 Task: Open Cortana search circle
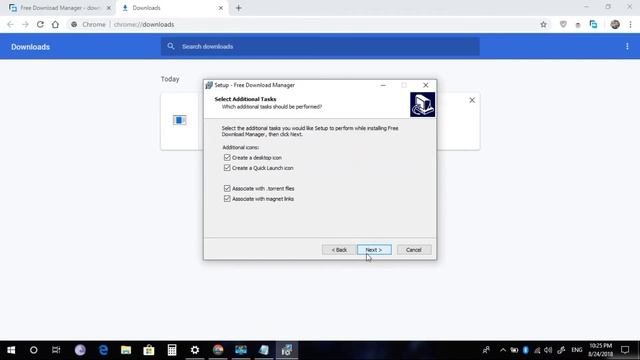[x=33, y=350]
